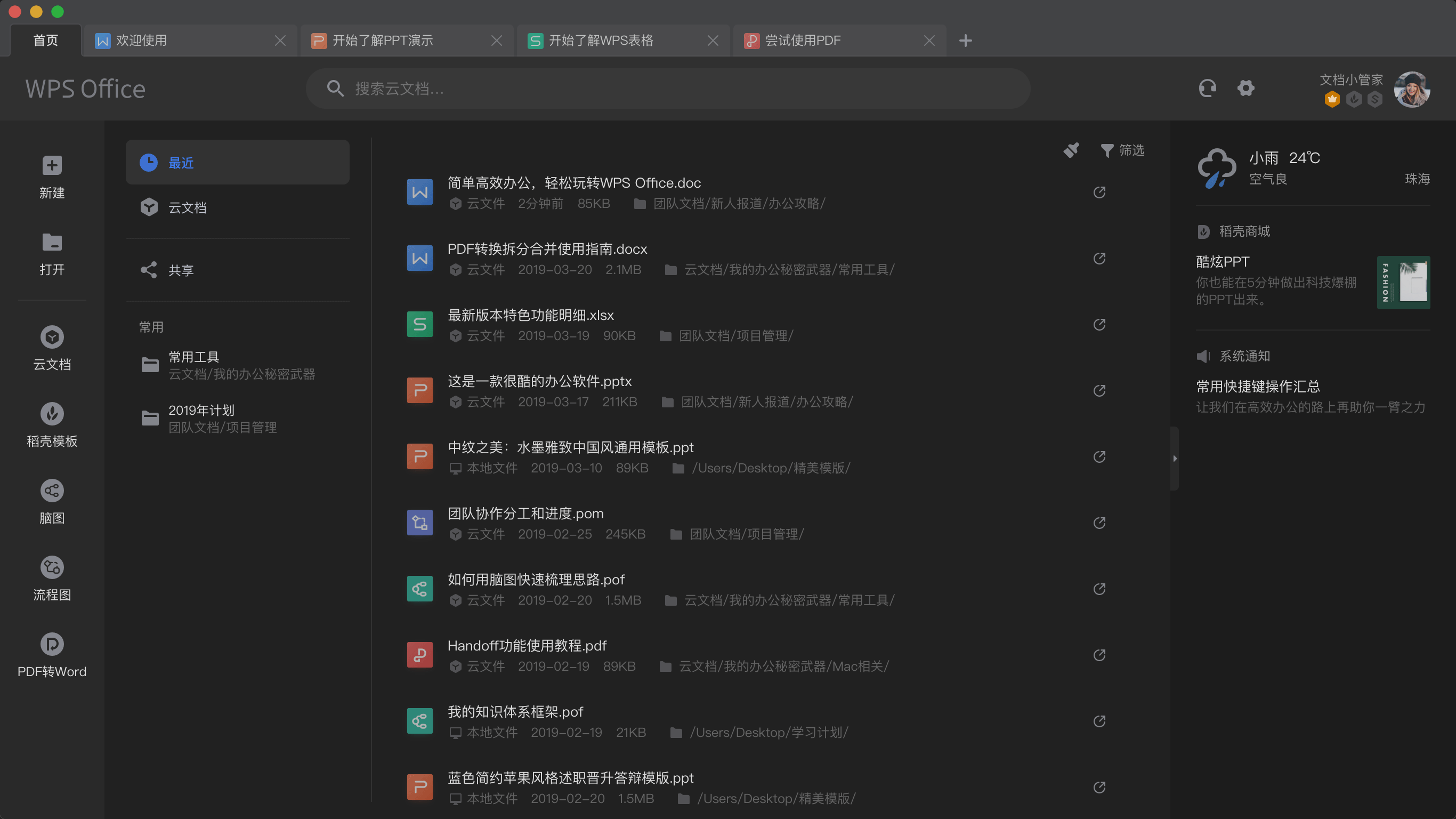
Task: Open file 中纹之美：水墨雅致中国风通用模板.ppt
Action: pos(571,447)
